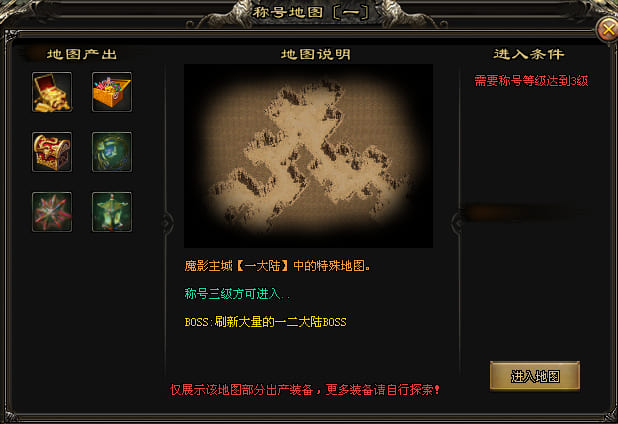
Task: Click the red 需要称号等级达到3级 requirement text
Action: (x=531, y=81)
